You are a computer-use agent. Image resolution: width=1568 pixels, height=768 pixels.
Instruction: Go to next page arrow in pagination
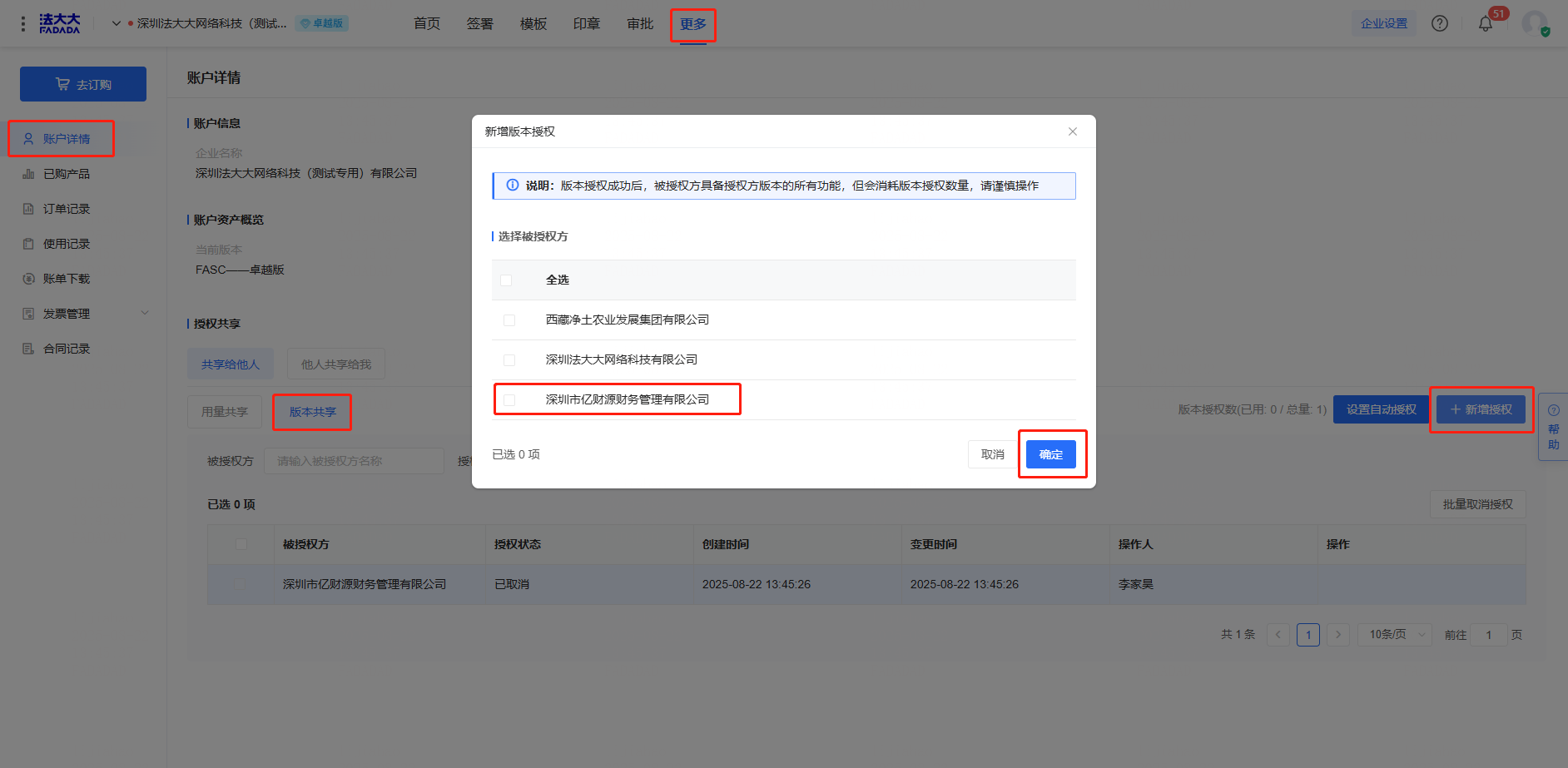point(1338,635)
